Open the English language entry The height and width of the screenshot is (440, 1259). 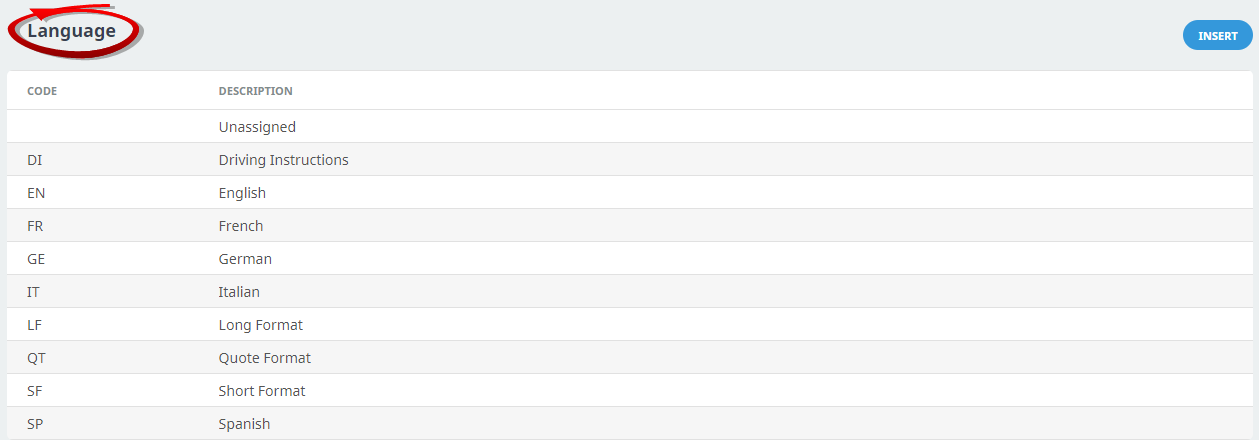point(242,193)
